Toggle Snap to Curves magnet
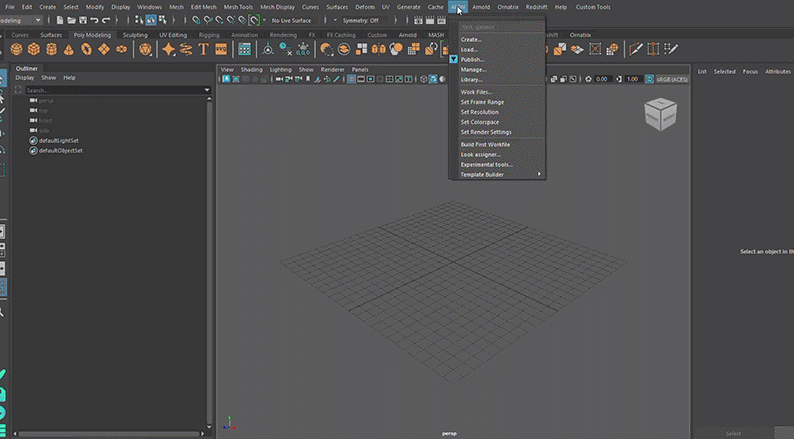This screenshot has width=794, height=439. coord(208,20)
